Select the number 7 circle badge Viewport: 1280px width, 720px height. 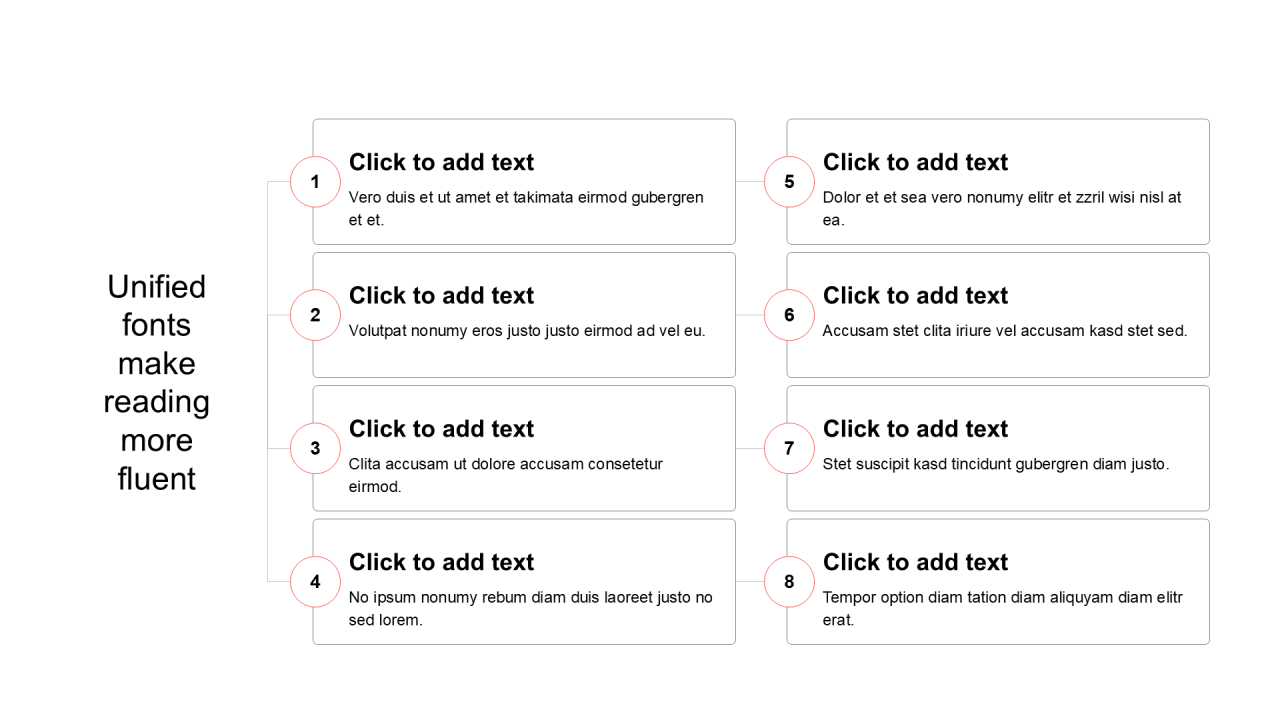(789, 448)
